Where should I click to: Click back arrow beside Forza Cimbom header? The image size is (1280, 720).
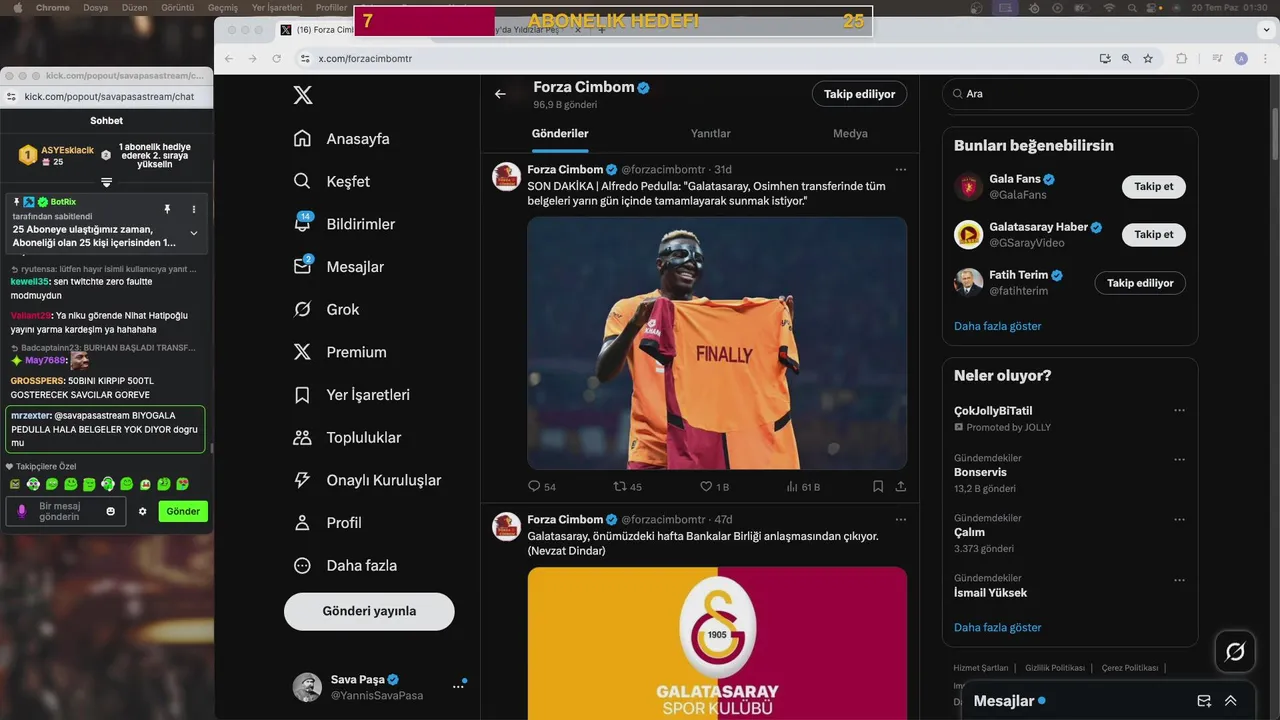click(x=500, y=94)
